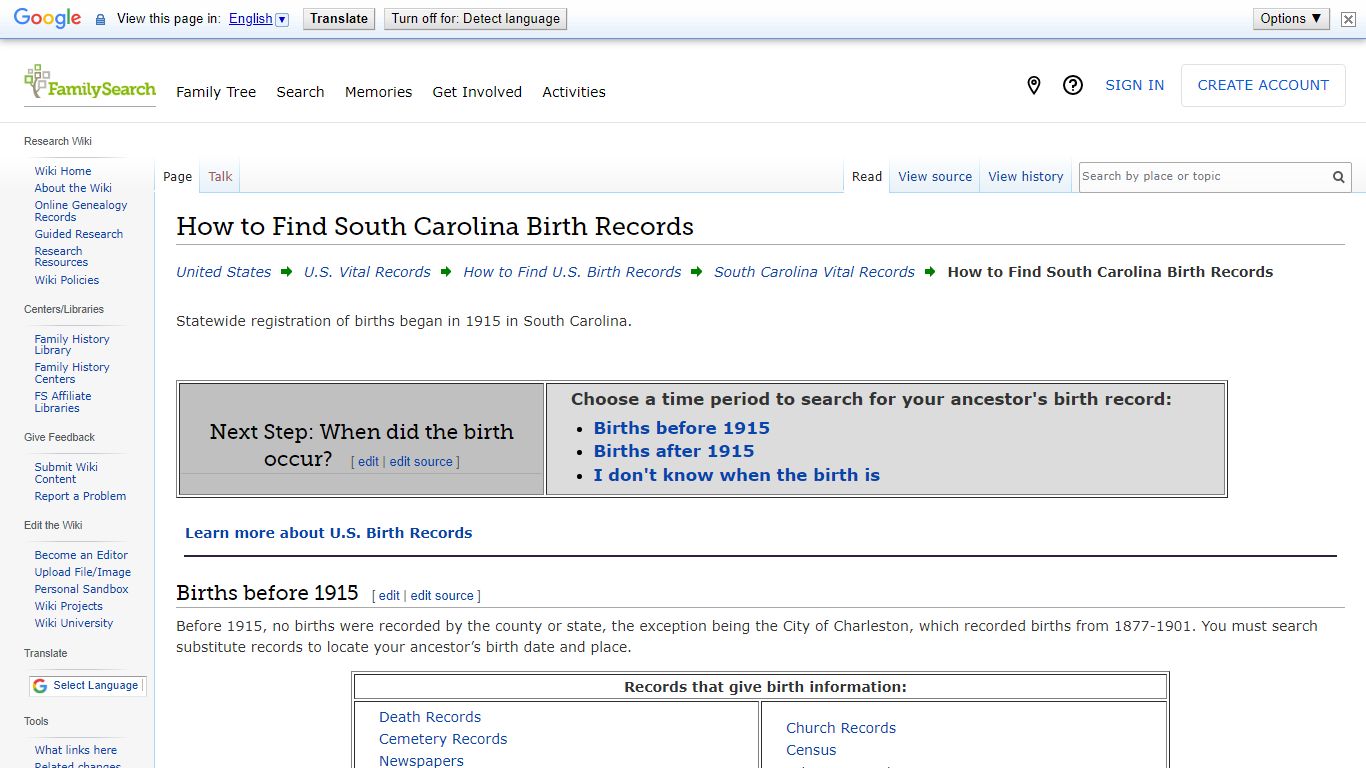This screenshot has width=1366, height=768.
Task: Open FS Affiliate Libraries link
Action: [63, 402]
